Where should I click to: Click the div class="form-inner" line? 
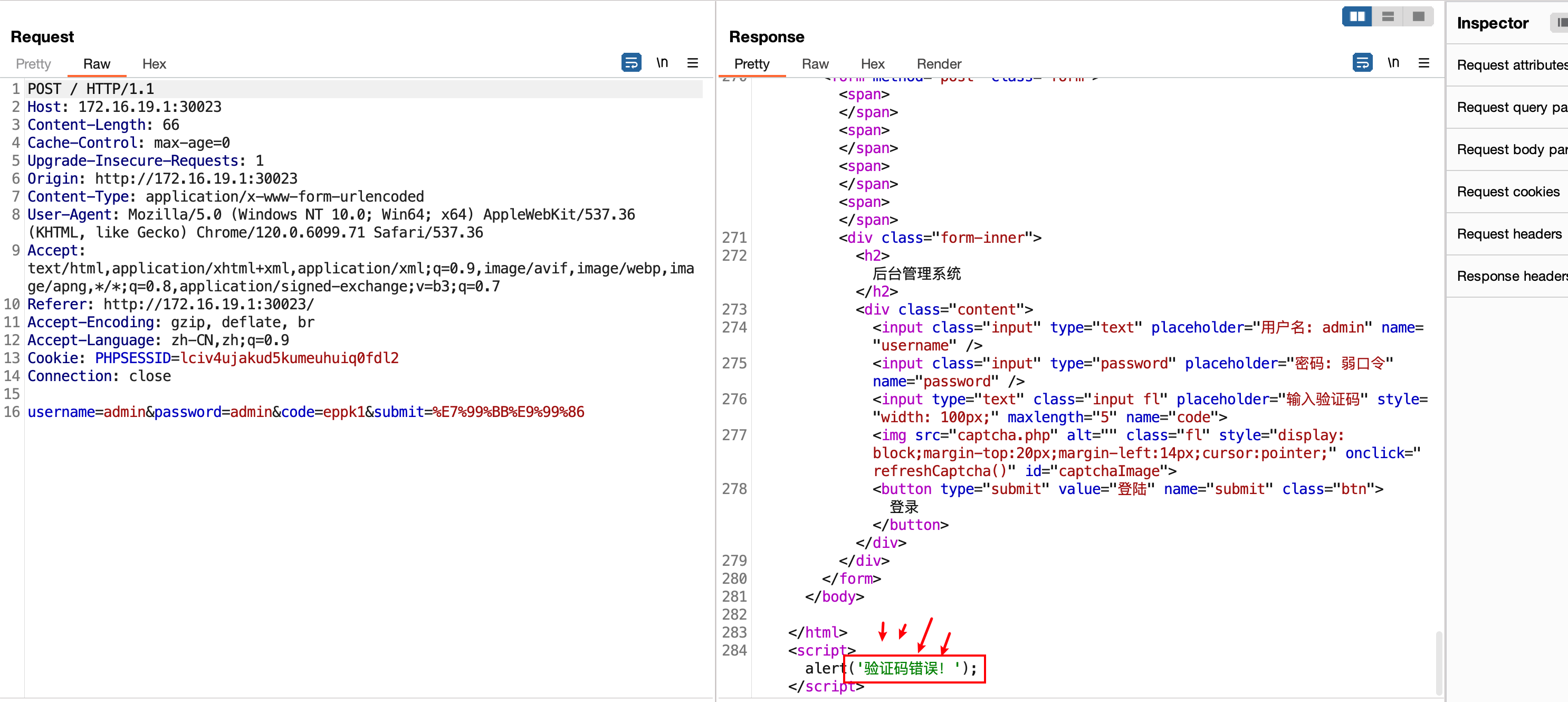point(940,238)
